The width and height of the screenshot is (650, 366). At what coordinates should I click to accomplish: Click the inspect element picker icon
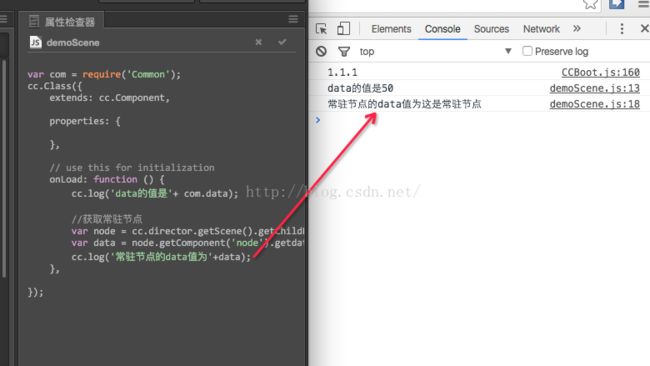(x=321, y=29)
